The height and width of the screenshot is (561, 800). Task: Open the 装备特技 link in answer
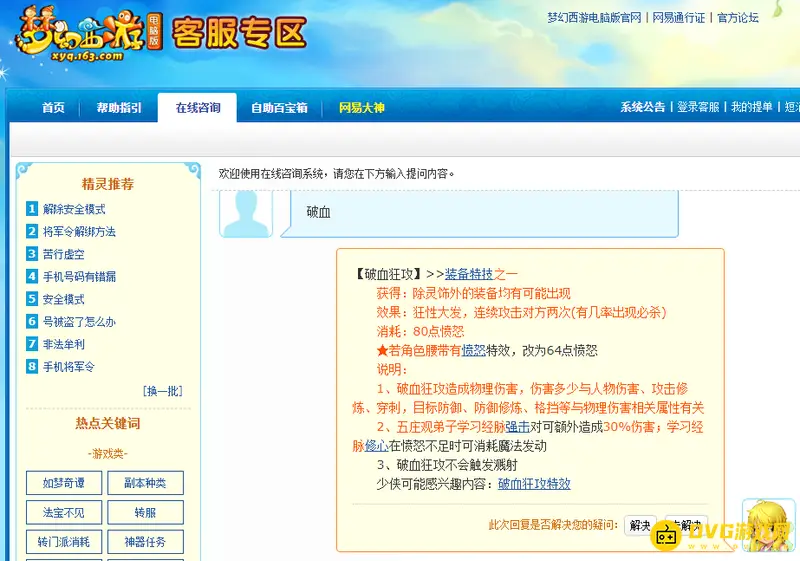(469, 274)
